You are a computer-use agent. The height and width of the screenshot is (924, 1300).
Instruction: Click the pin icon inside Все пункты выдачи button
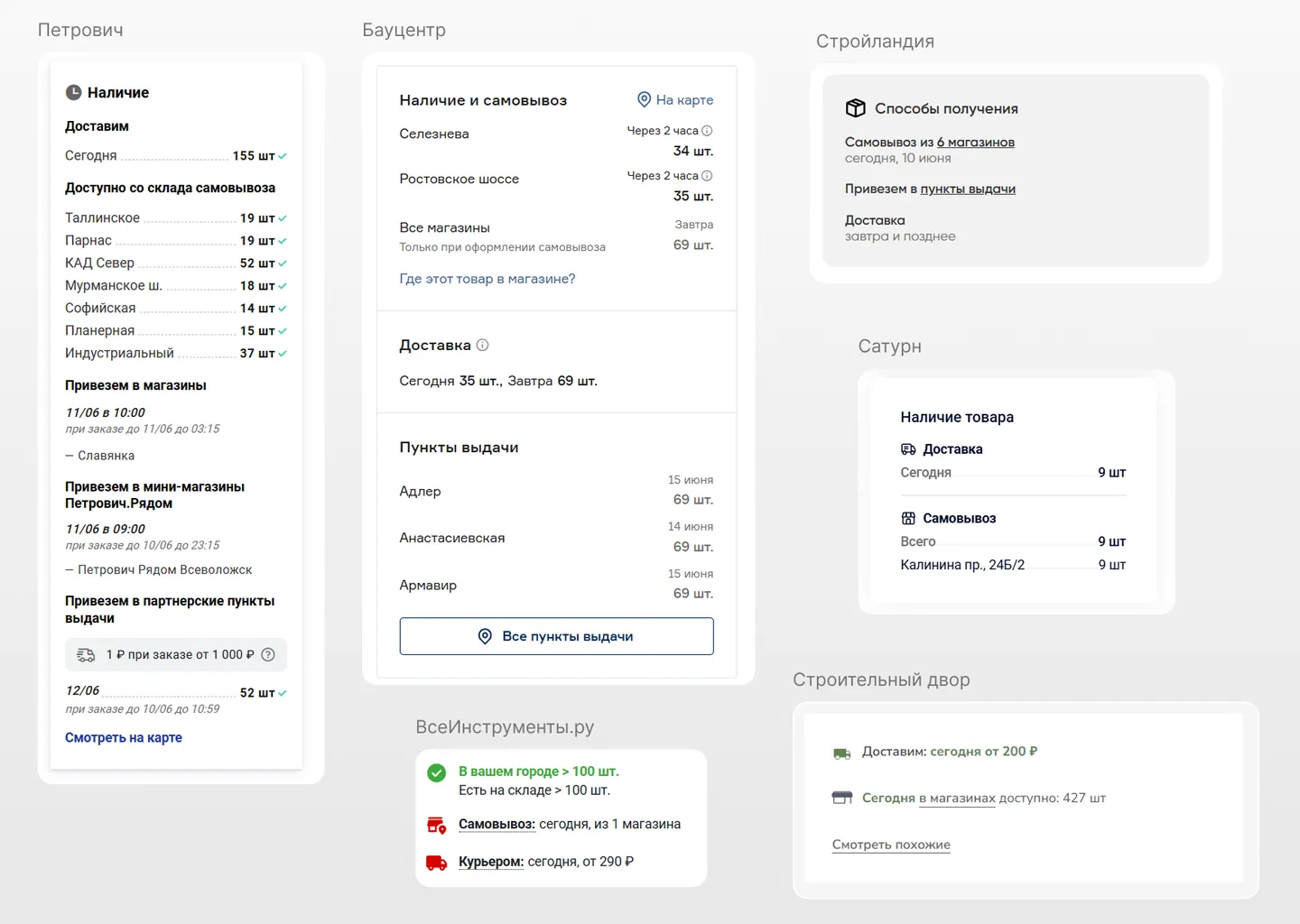pos(485,636)
